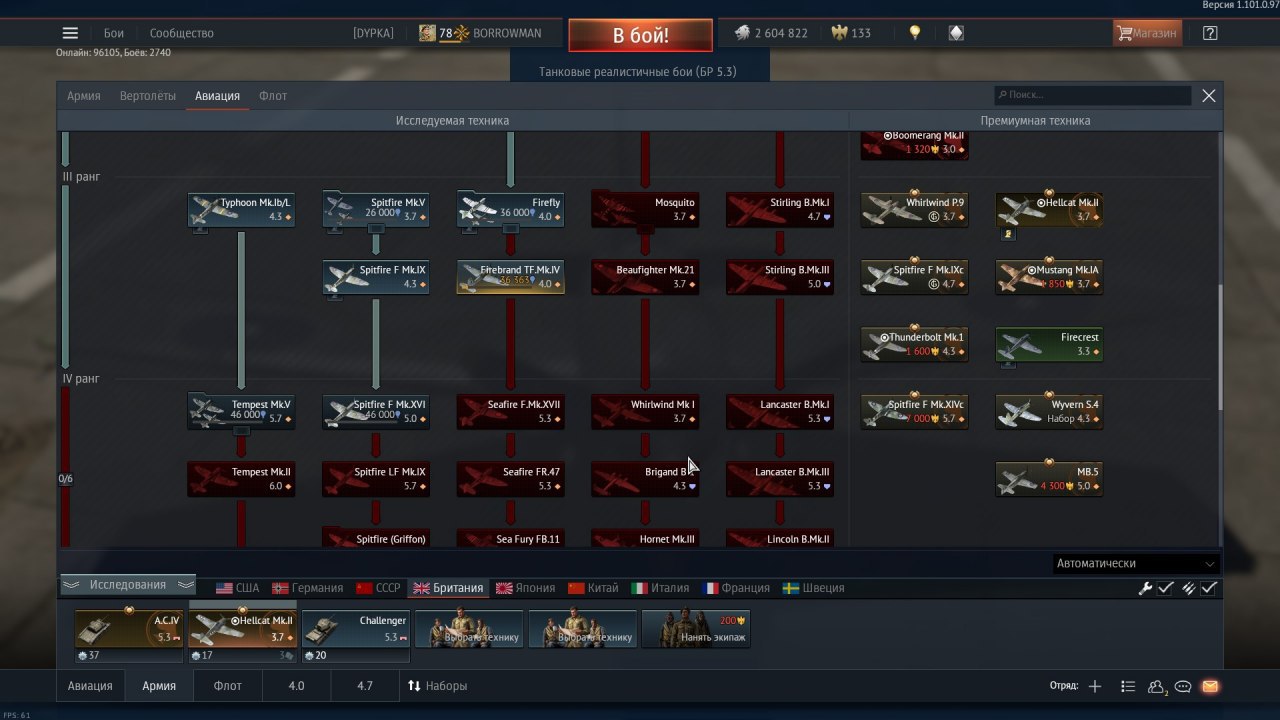1280x720 pixels.
Task: Select the Франция nation tab
Action: coord(736,588)
